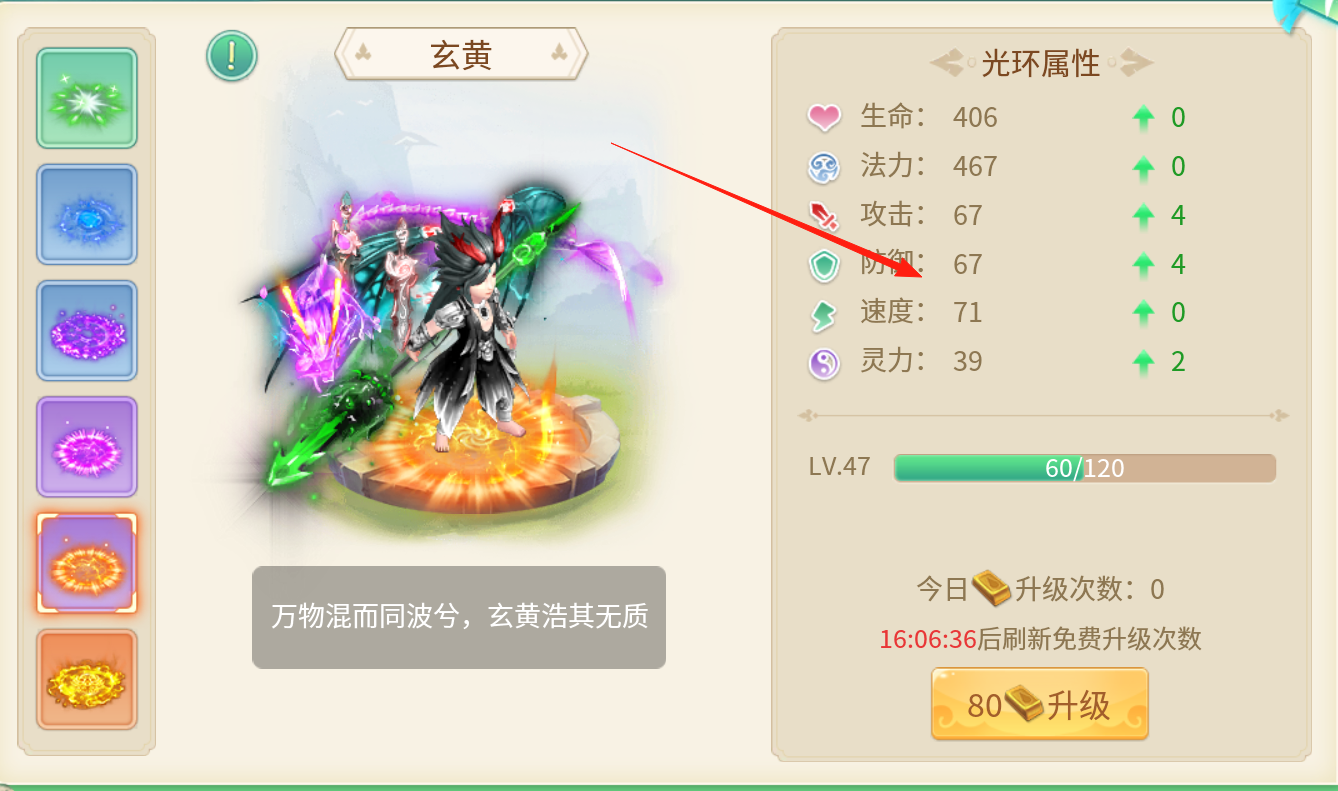This screenshot has height=791, width=1338.
Task: Select the golden yellow halo thumbnail
Action: 87,679
